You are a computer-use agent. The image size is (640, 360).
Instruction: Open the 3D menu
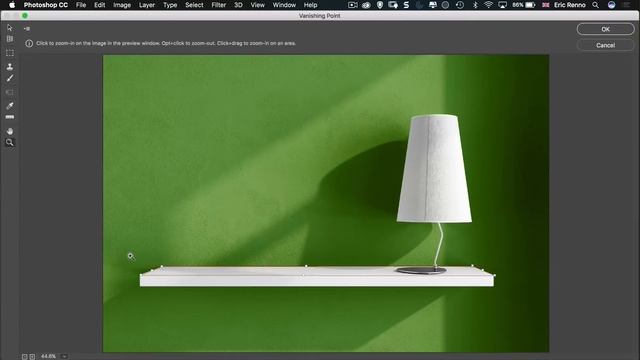(x=238, y=5)
